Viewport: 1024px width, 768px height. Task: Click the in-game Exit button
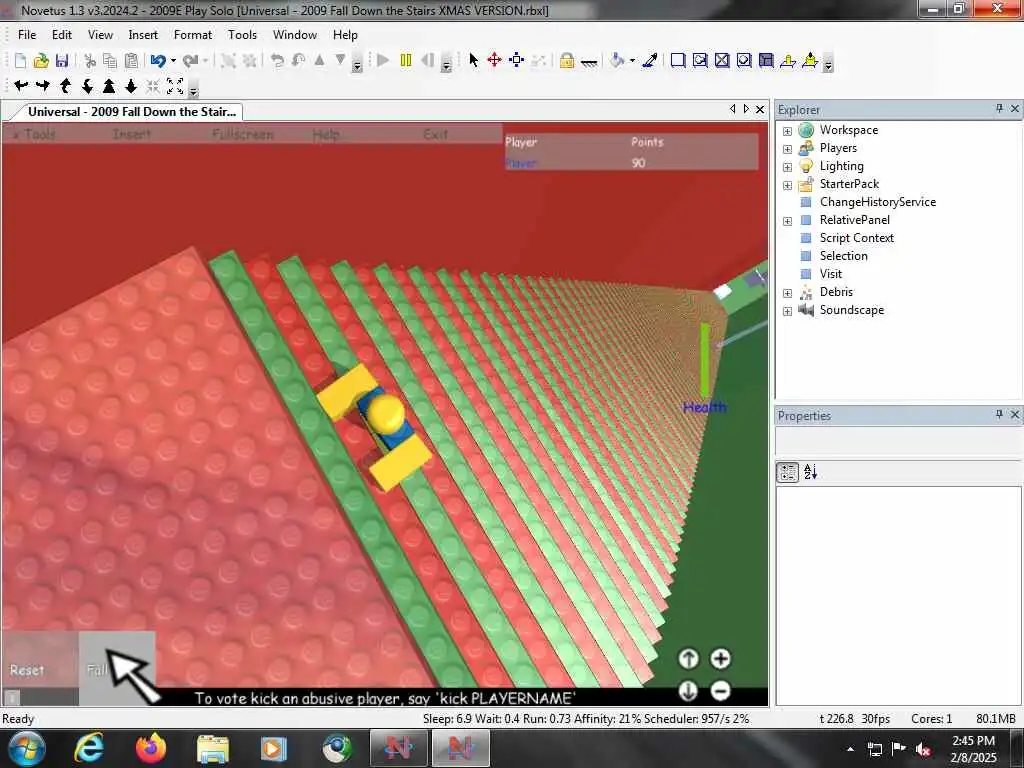coord(436,134)
